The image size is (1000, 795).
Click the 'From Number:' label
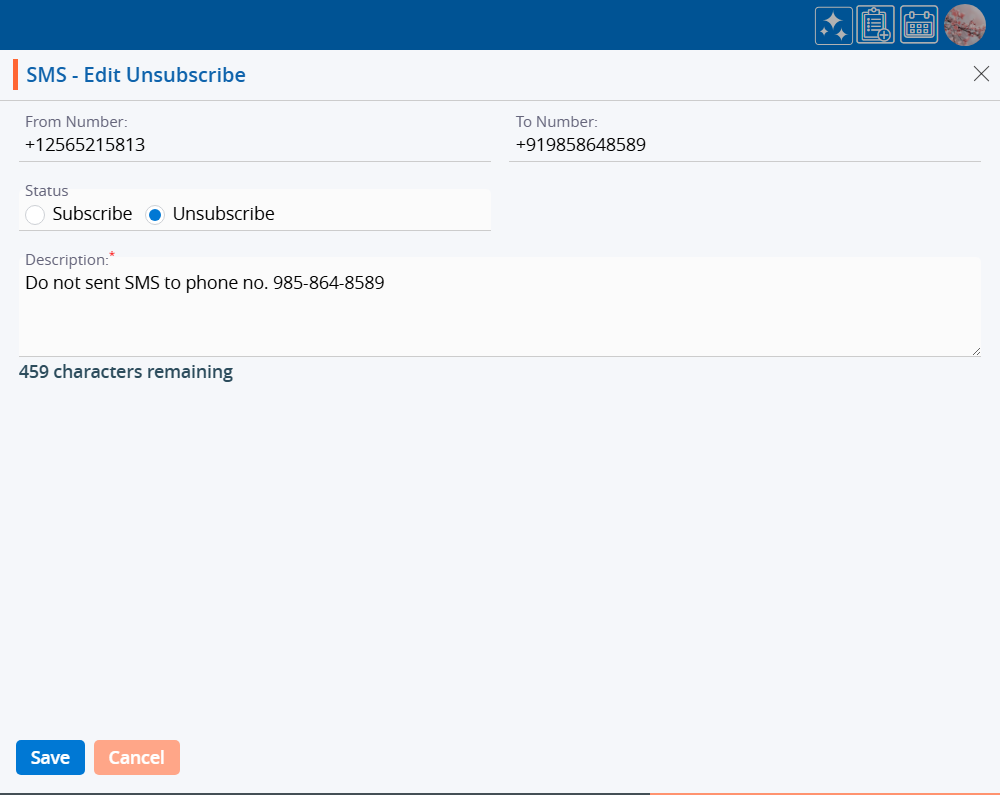[76, 122]
